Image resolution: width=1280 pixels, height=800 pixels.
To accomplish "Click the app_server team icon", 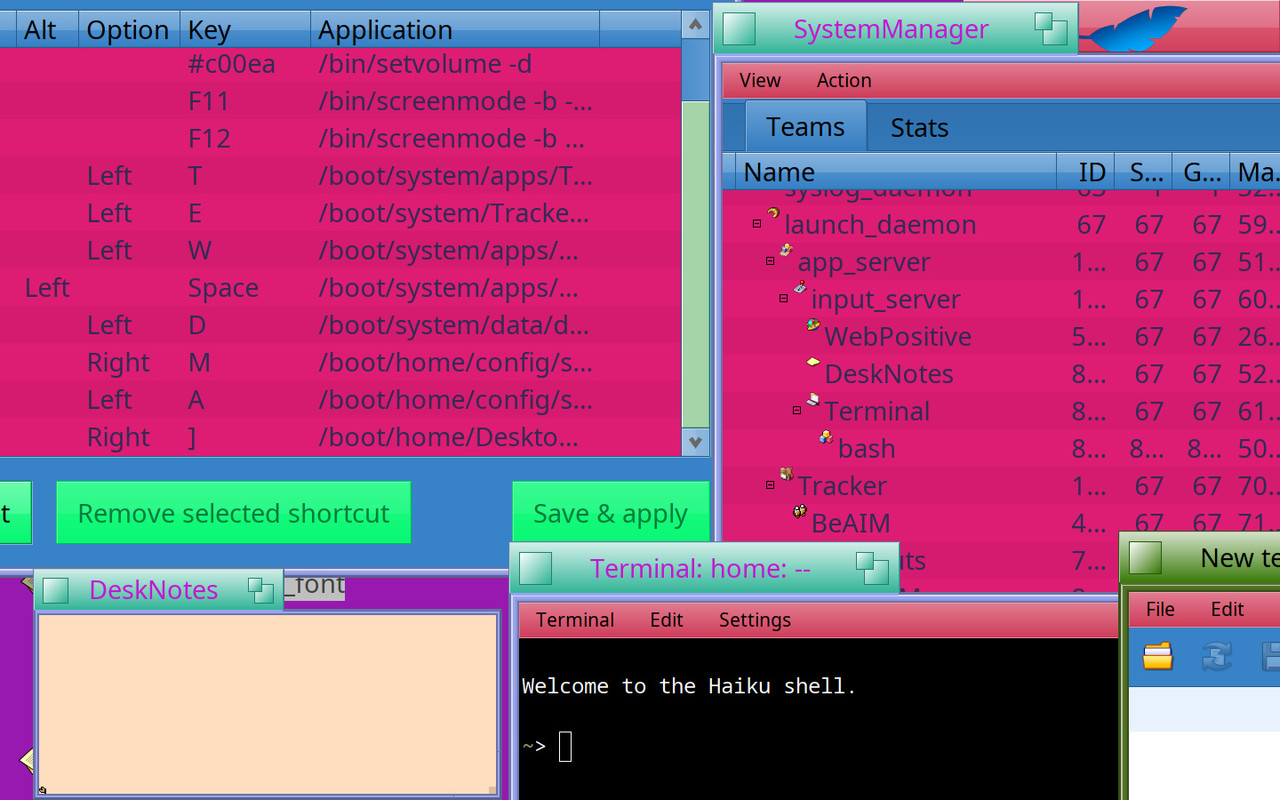I will click(x=786, y=250).
